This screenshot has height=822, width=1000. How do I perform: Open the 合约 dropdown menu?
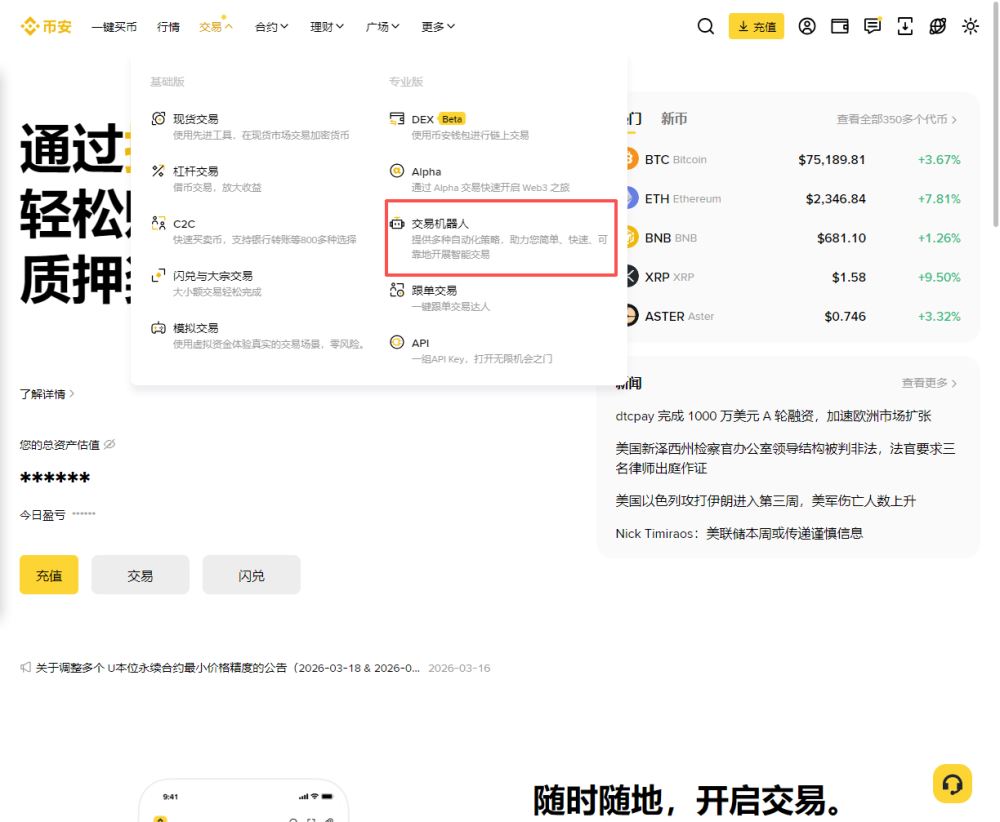tap(269, 26)
